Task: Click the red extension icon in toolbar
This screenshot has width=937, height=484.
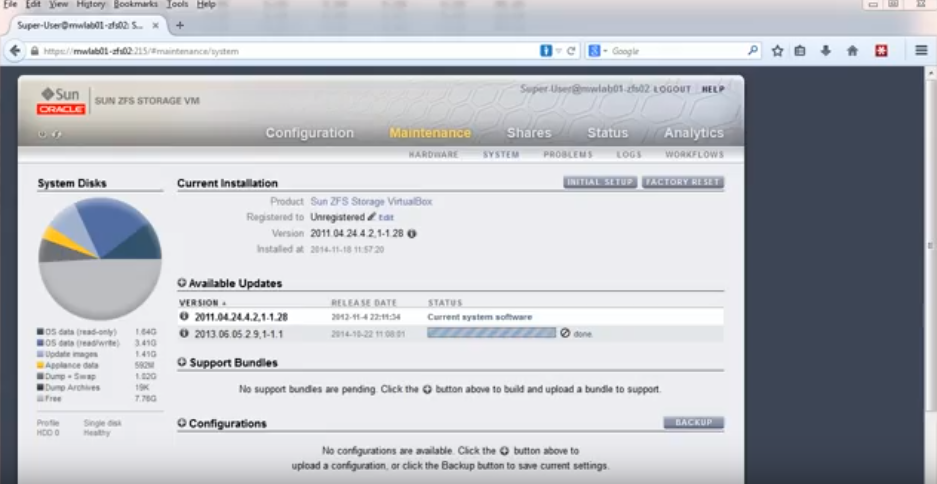Action: click(x=881, y=51)
